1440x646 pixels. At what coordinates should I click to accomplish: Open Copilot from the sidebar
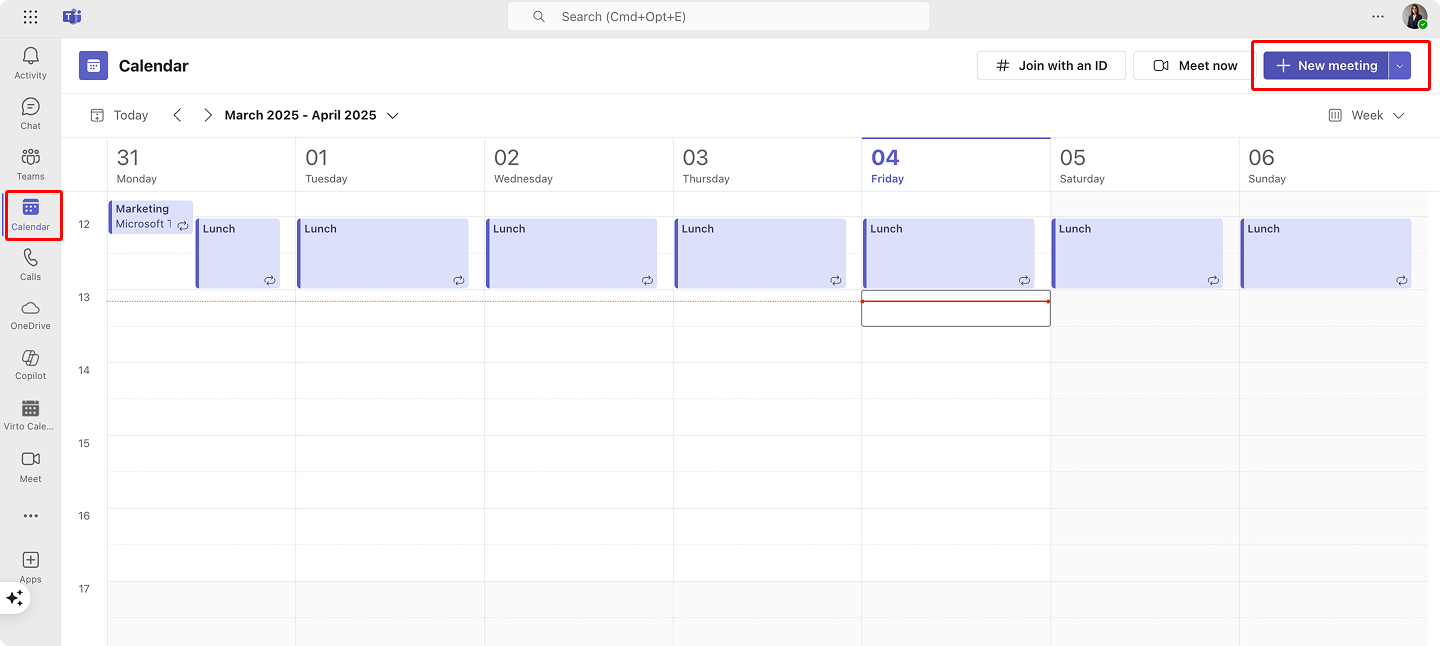[x=30, y=364]
